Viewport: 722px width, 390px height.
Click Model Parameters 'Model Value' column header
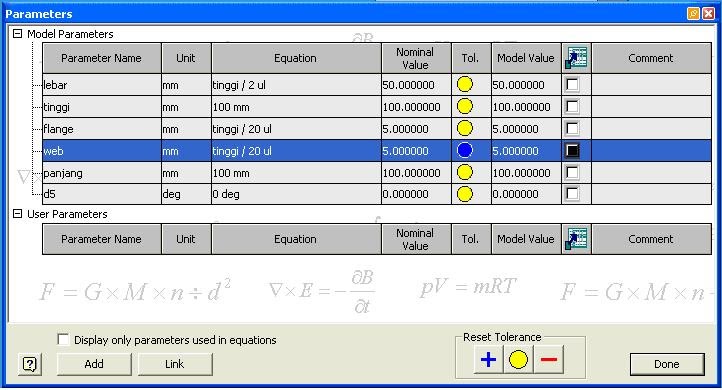tap(526, 58)
